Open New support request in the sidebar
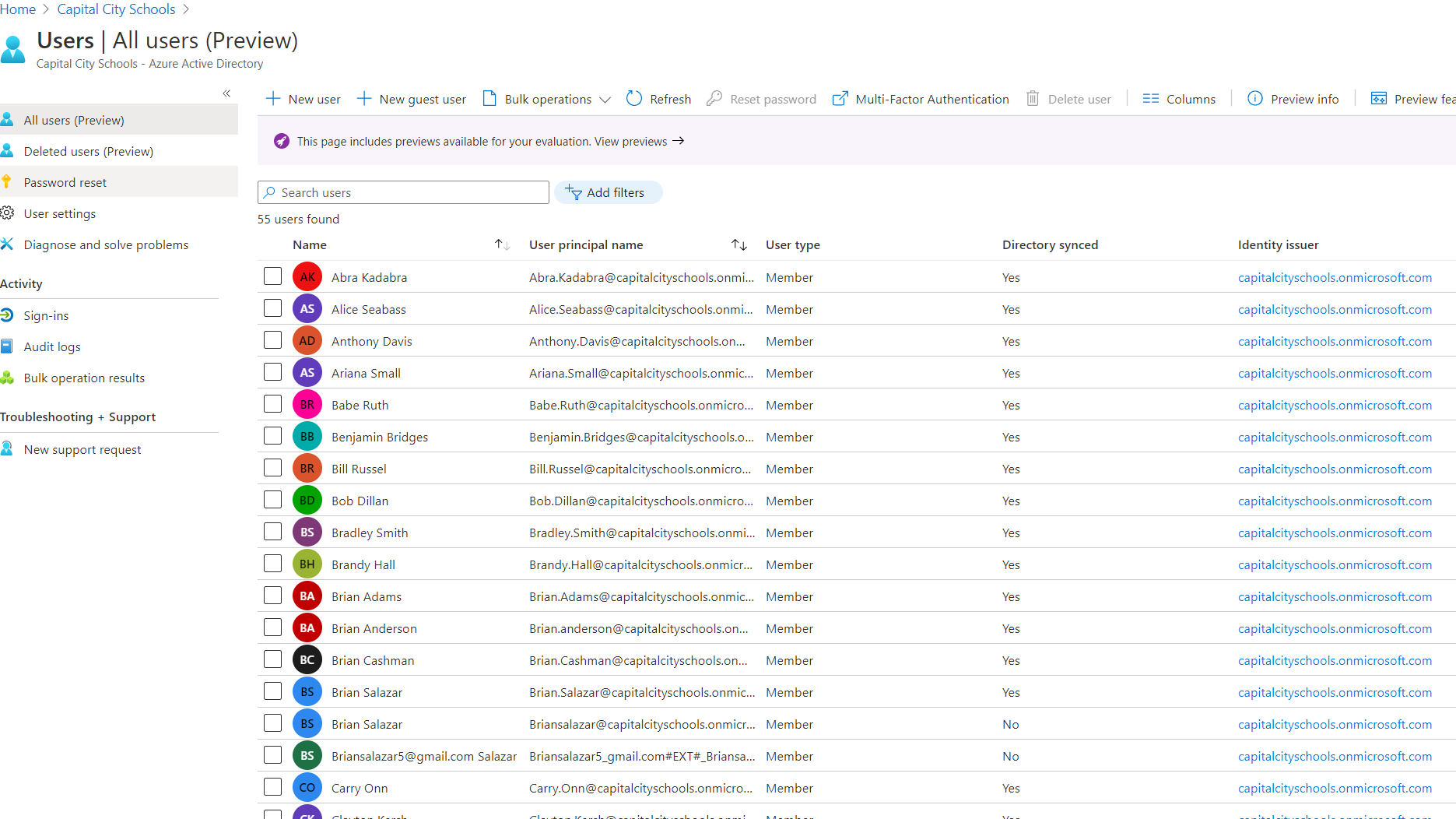The width and height of the screenshot is (1456, 819). [119, 449]
